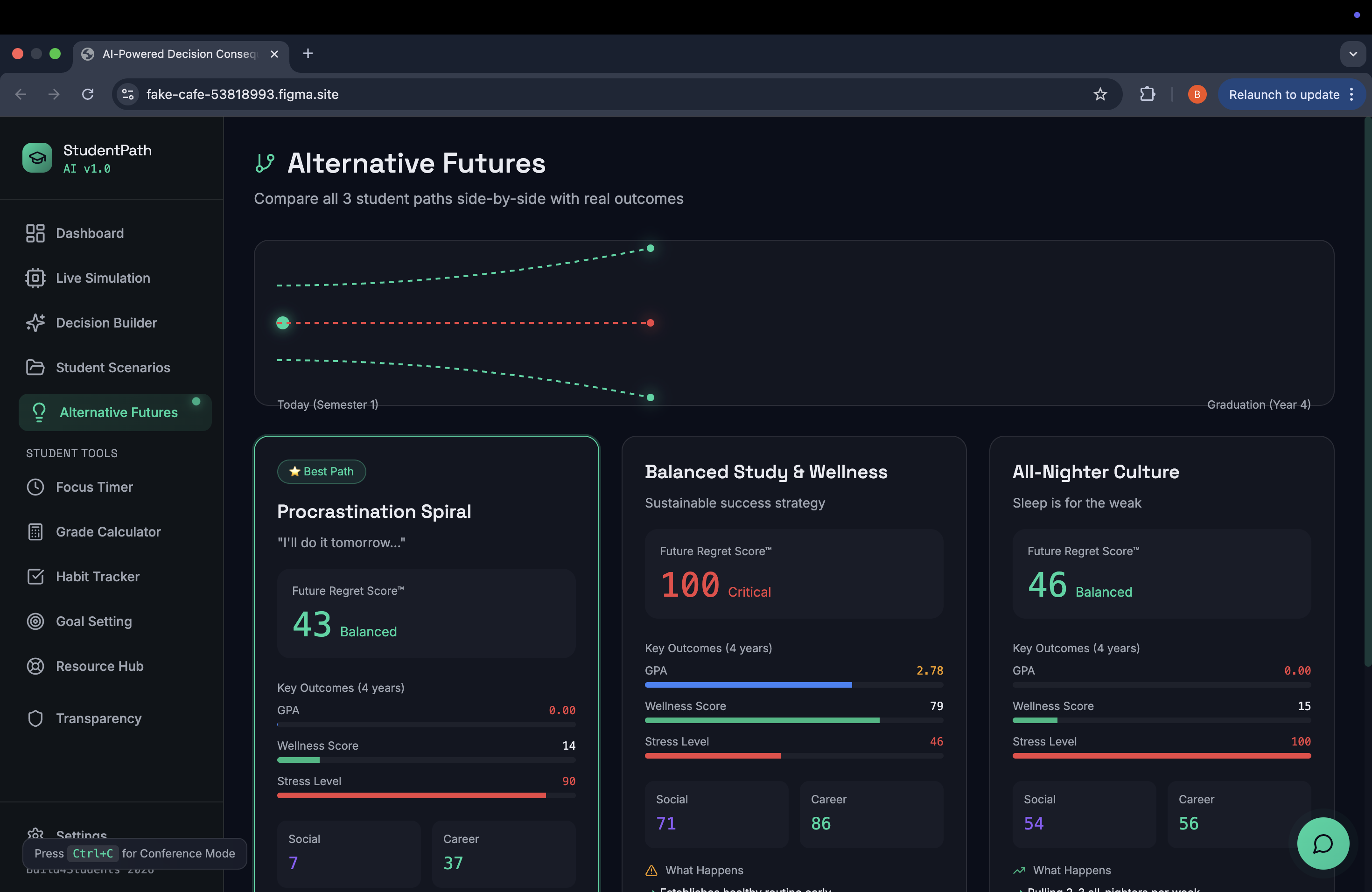
Task: Open the Resource Hub page
Action: click(x=99, y=666)
